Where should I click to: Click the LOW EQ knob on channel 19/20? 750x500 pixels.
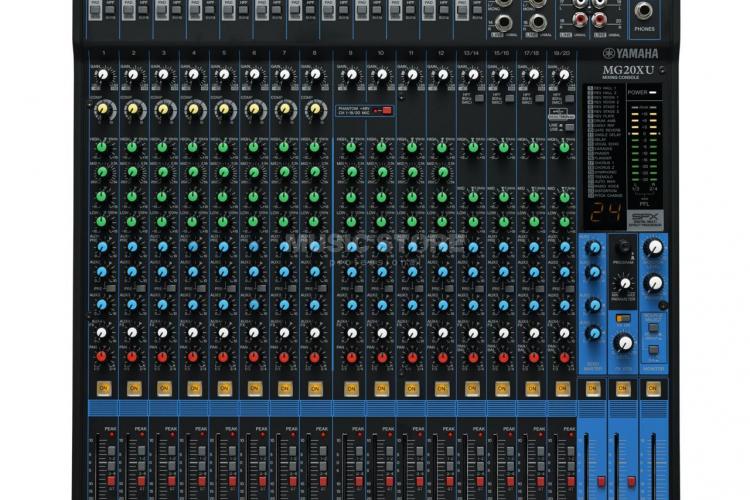564,222
